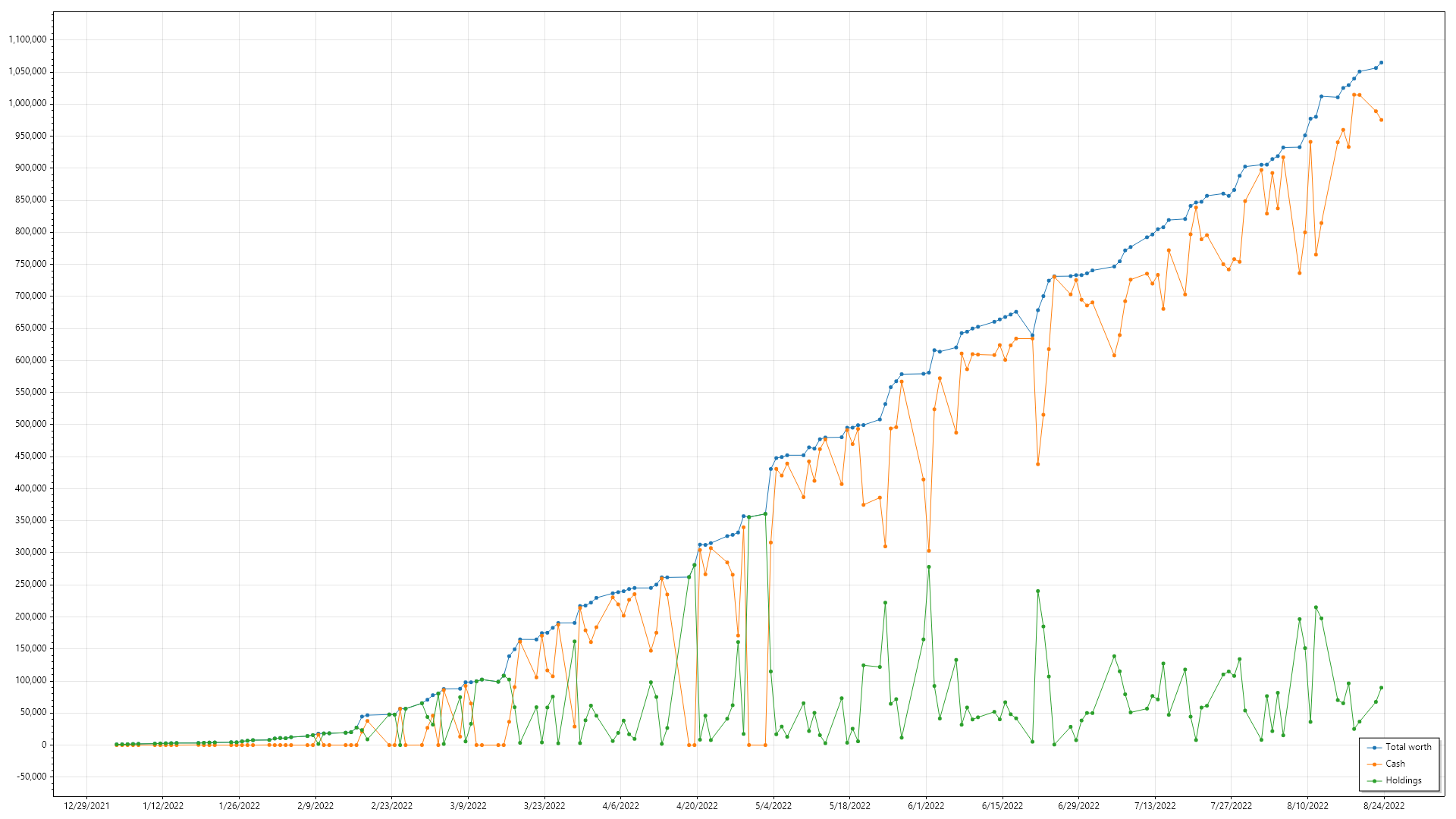
Task: Select the 750,000 y-axis label
Action: pos(31,264)
